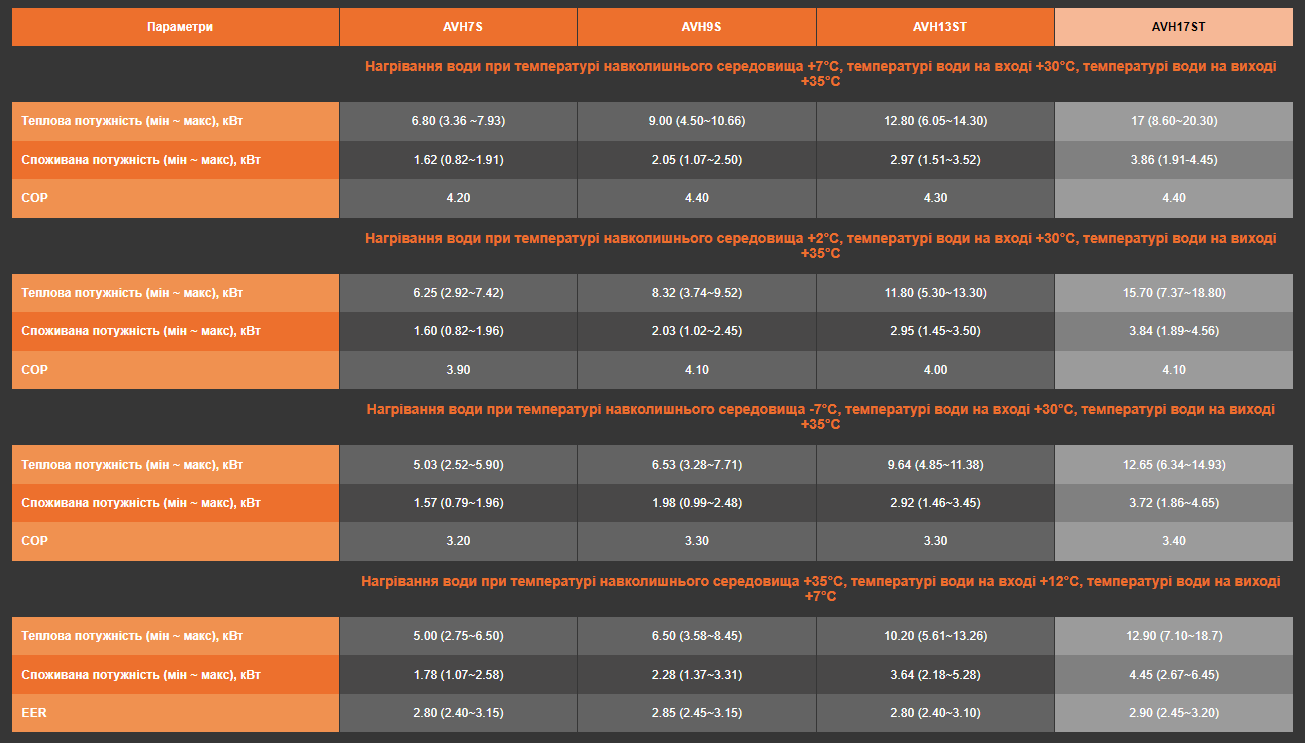1305x743 pixels.
Task: Select cell 9.64 (4.85~11.38)
Action: coord(935,465)
